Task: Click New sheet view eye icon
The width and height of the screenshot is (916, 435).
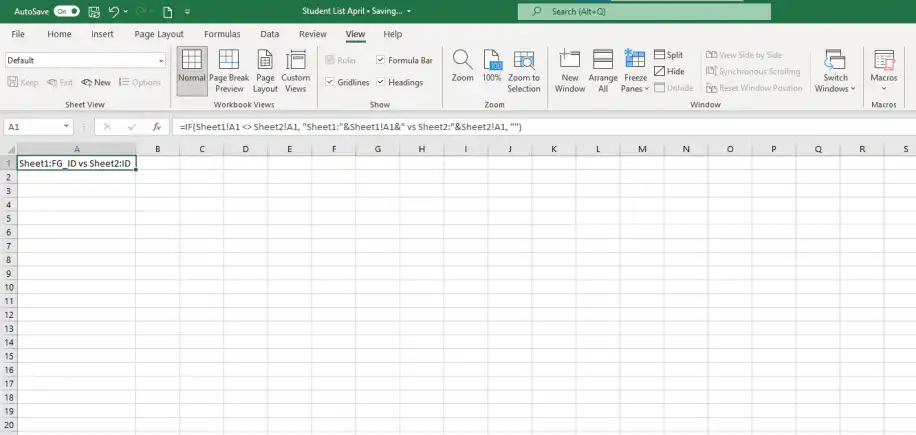Action: 87,83
